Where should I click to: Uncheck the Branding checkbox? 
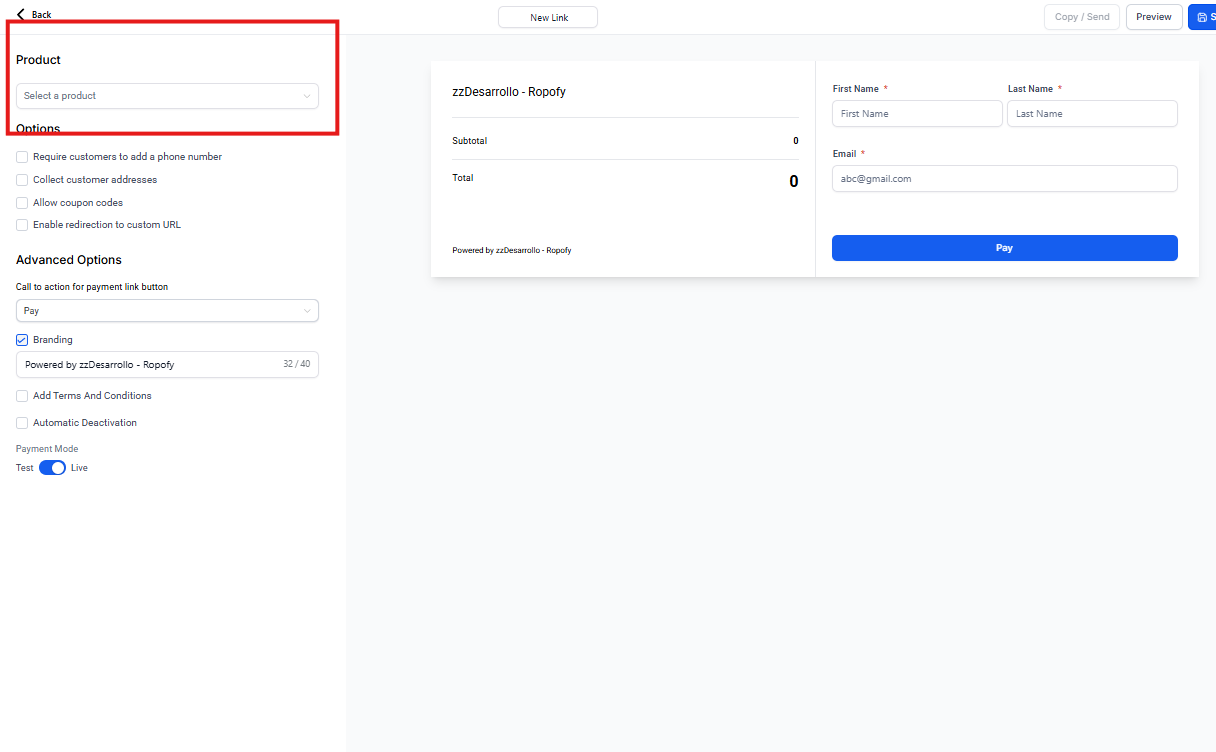22,340
